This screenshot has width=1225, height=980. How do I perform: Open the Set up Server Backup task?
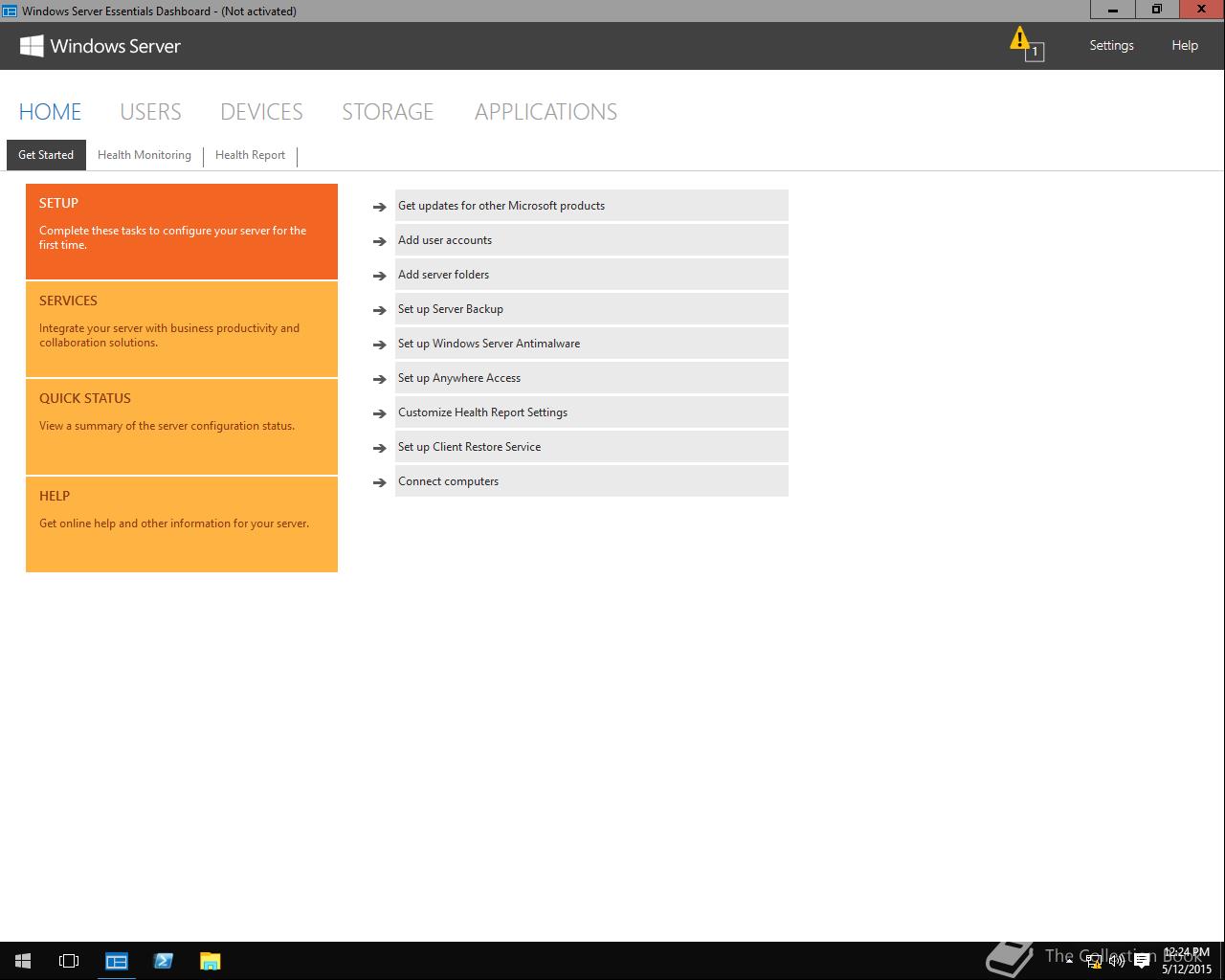tap(591, 309)
